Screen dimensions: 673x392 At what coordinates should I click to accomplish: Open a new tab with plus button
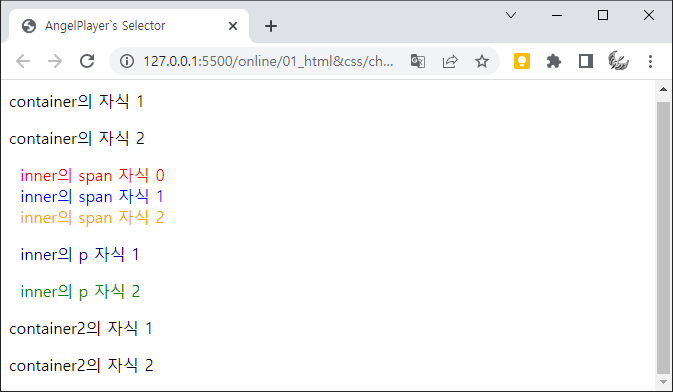point(271,26)
